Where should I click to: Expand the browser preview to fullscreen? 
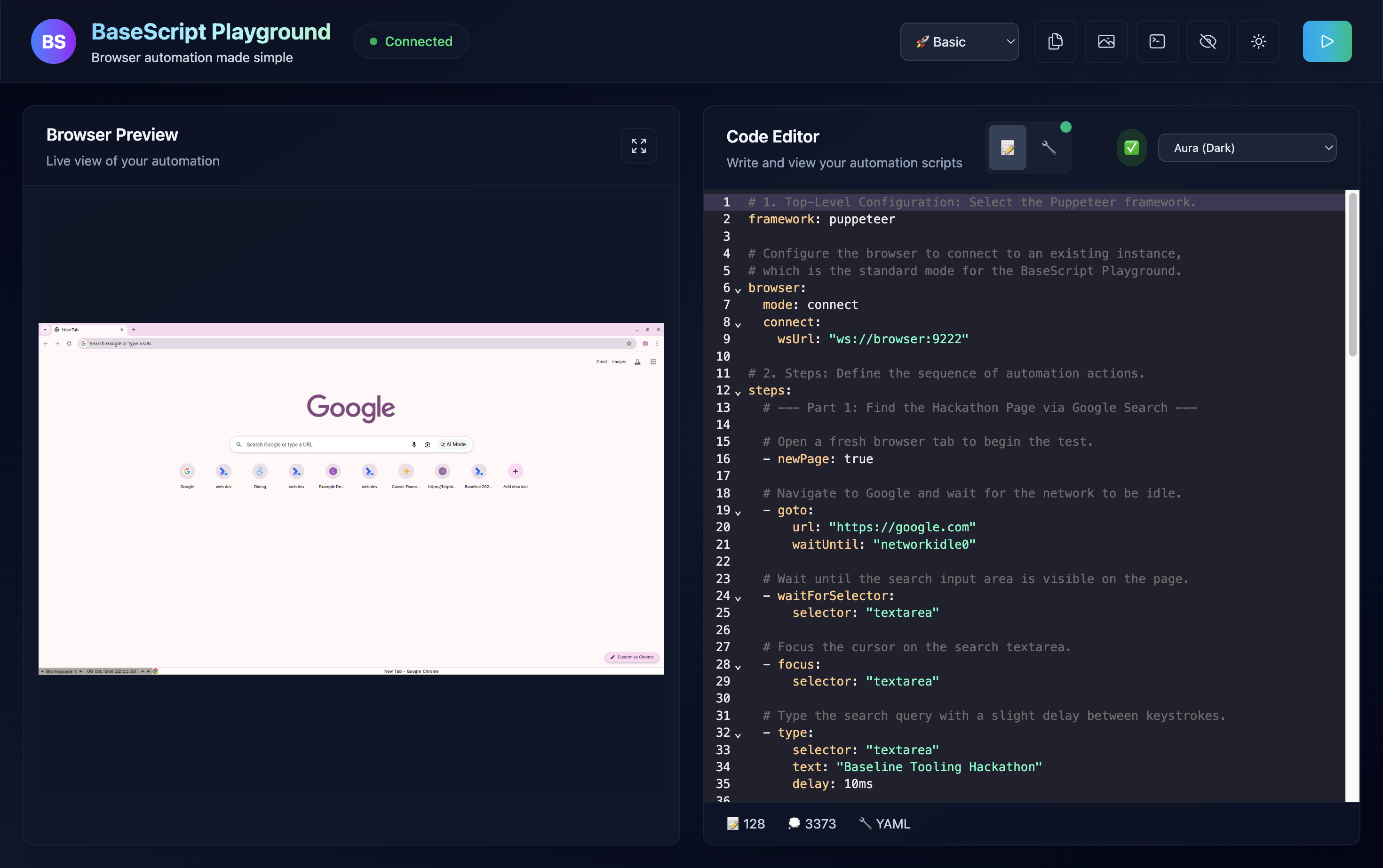click(x=638, y=146)
